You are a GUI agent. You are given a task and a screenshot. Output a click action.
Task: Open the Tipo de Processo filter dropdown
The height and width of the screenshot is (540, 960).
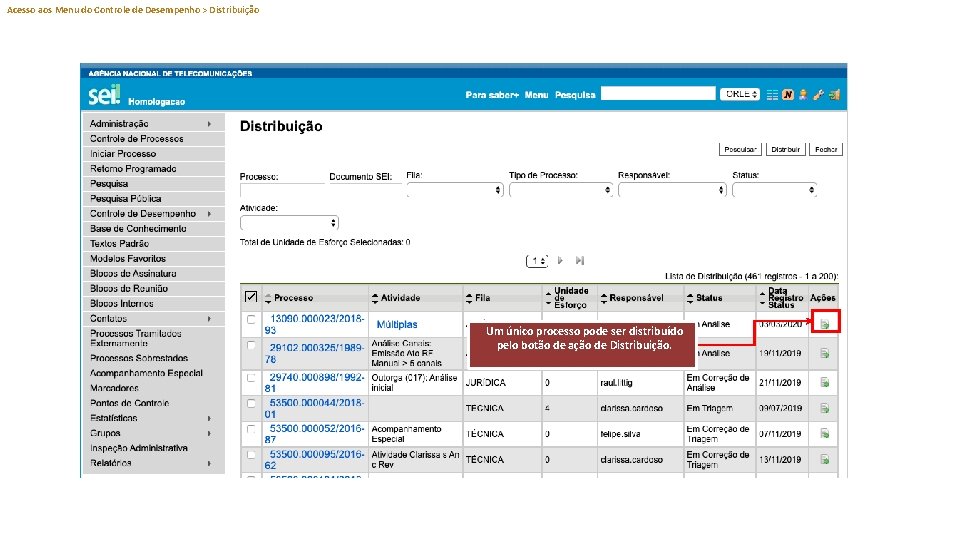click(560, 190)
